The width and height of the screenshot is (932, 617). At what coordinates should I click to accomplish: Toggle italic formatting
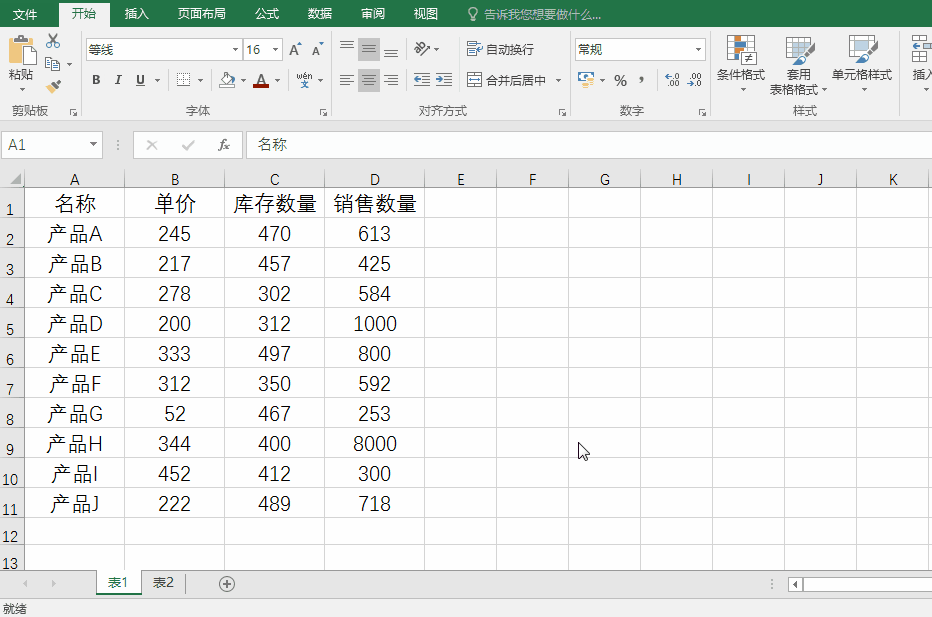(x=118, y=80)
